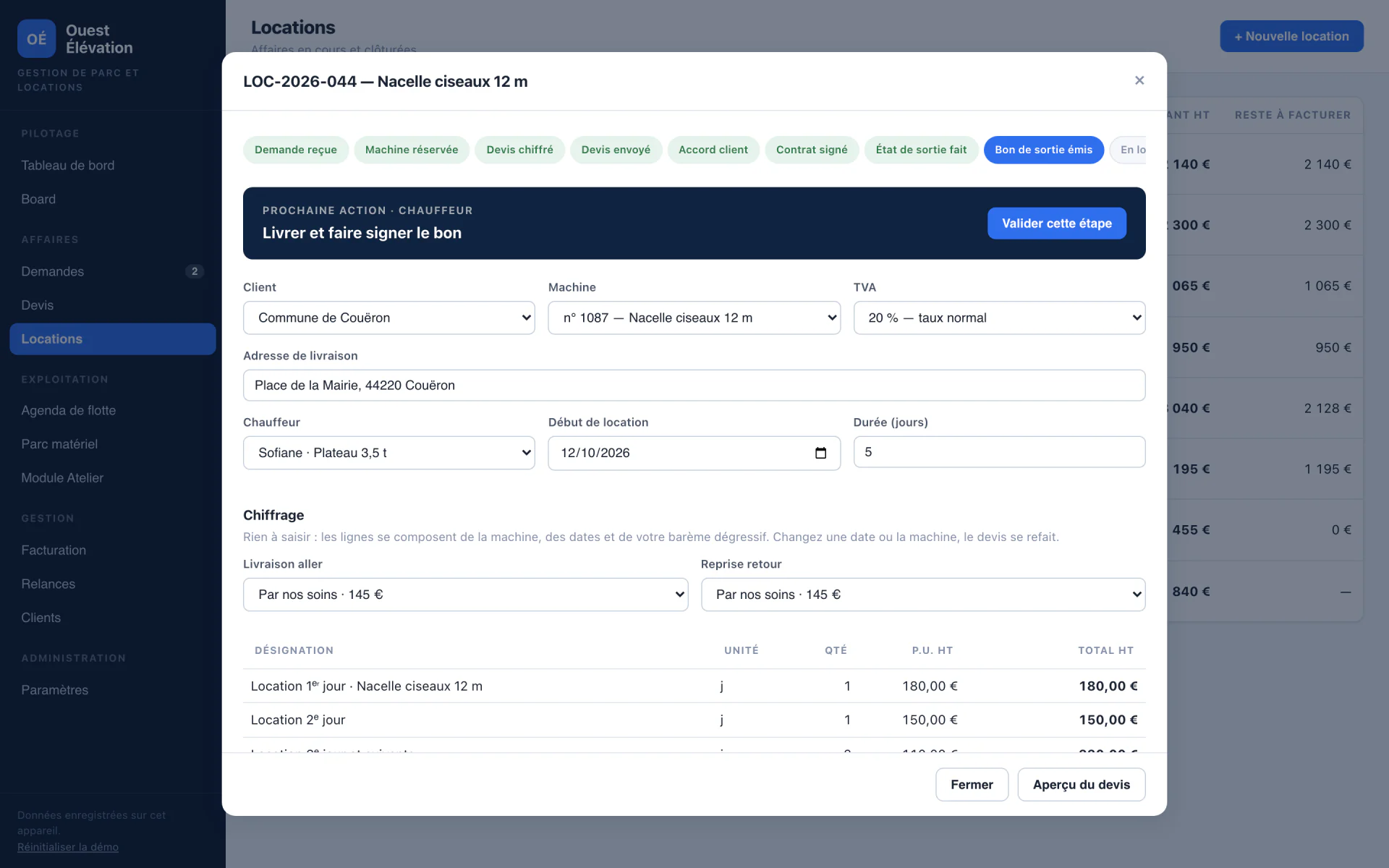The height and width of the screenshot is (868, 1389).
Task: Focus the Adresse de livraison field
Action: tap(694, 386)
